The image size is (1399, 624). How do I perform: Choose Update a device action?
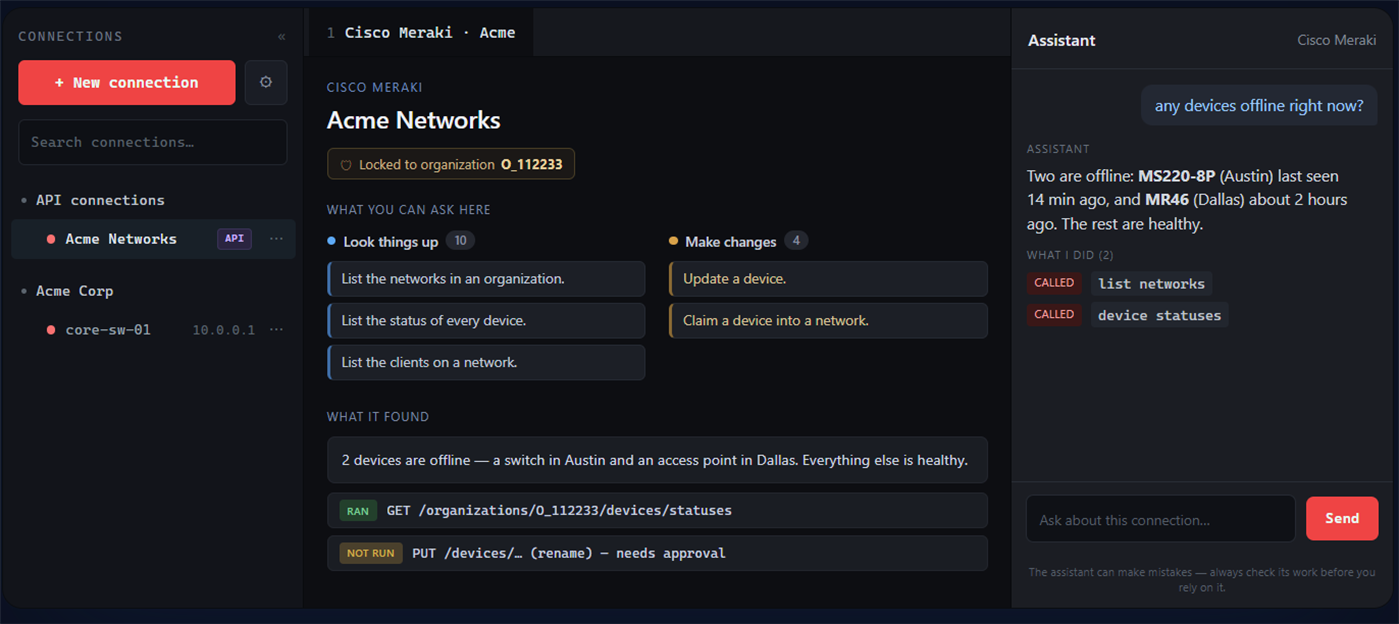tap(828, 279)
